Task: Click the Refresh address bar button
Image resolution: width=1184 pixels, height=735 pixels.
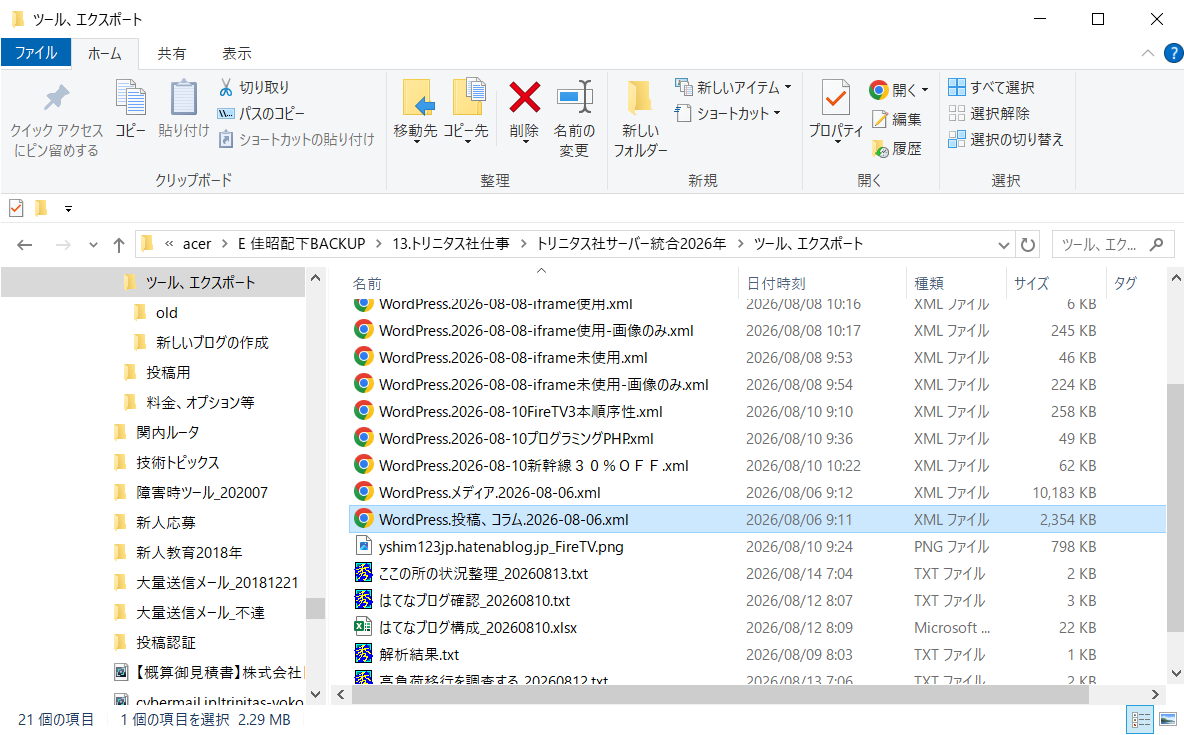Action: pos(1027,244)
